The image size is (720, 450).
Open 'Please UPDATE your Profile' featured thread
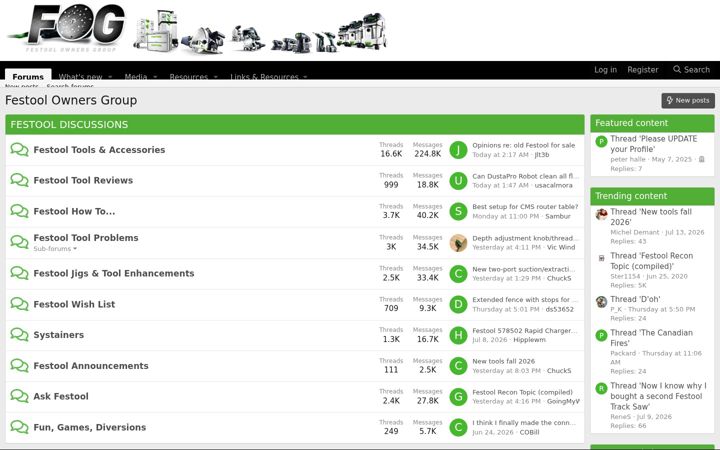653,144
